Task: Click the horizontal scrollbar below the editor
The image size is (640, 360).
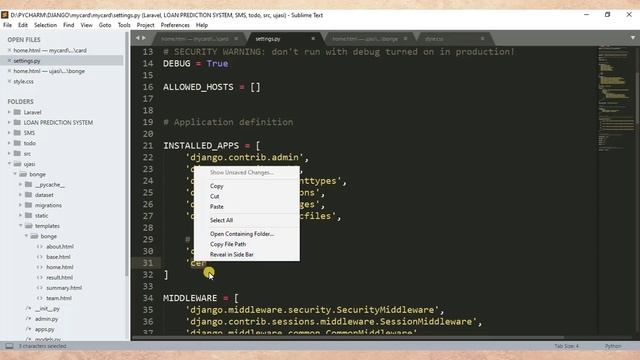Action: (349, 338)
